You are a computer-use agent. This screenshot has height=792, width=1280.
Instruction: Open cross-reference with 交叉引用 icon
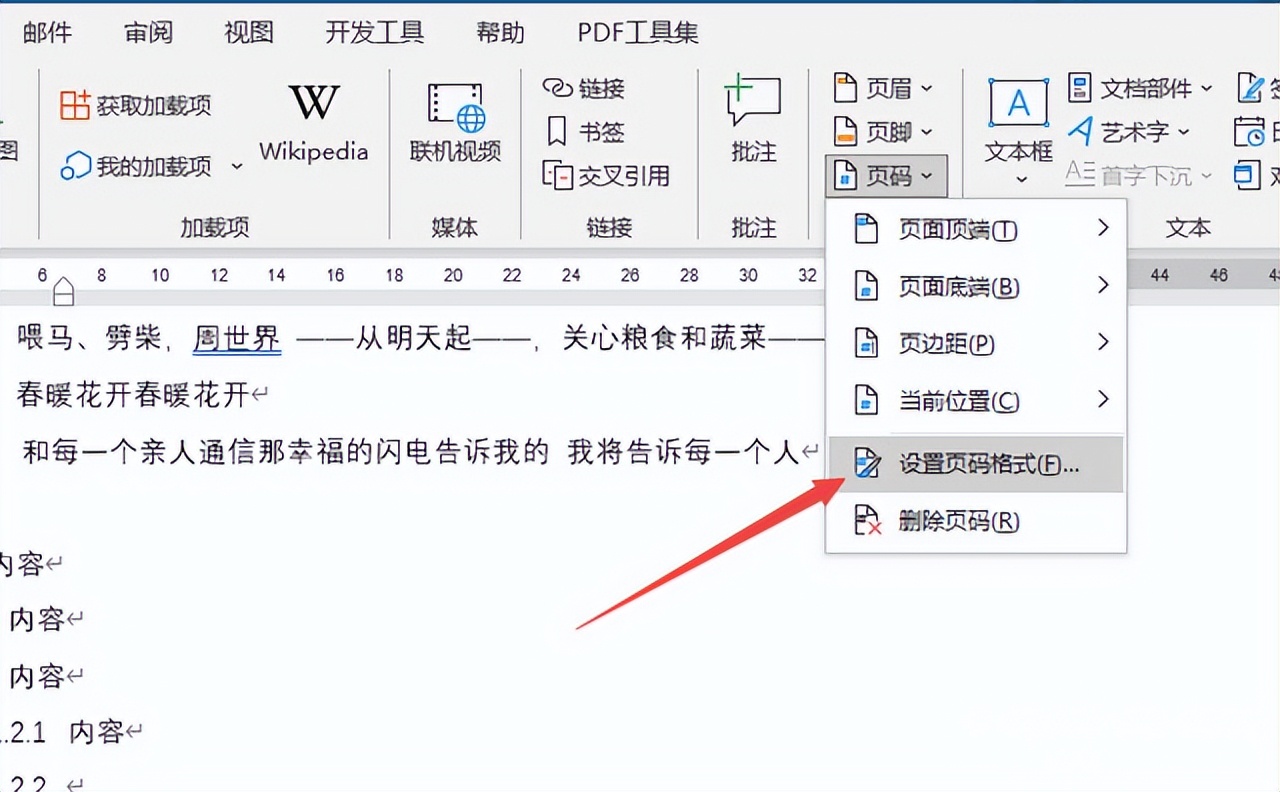tap(606, 175)
